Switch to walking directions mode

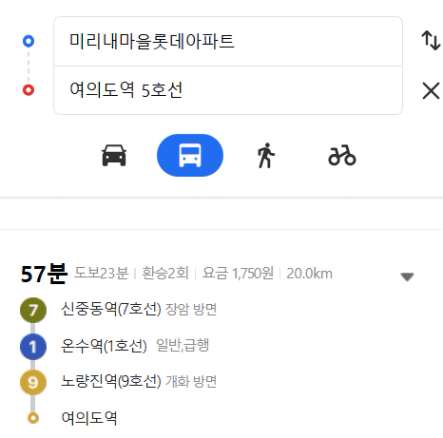266,155
